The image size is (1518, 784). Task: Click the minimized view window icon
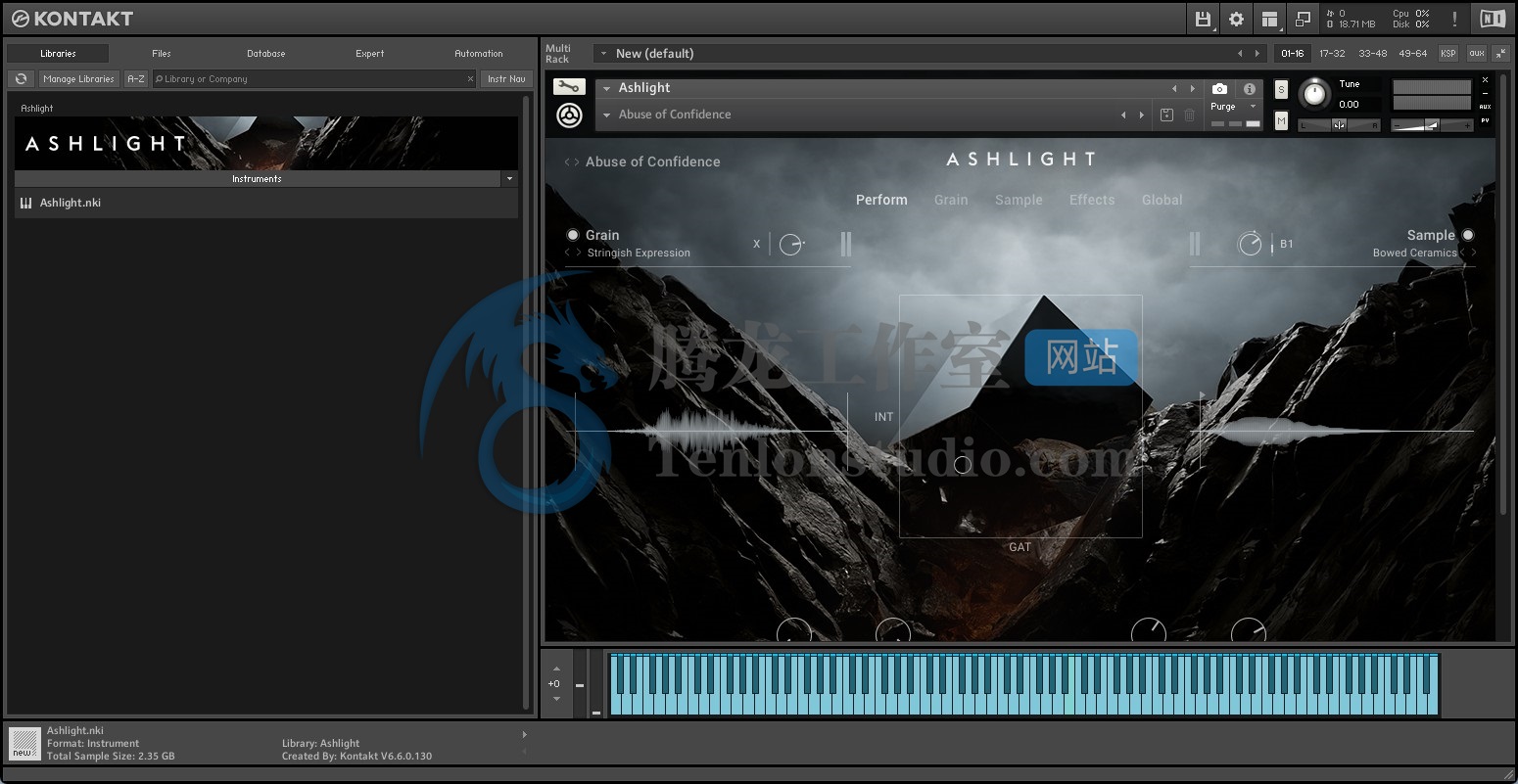(1303, 19)
